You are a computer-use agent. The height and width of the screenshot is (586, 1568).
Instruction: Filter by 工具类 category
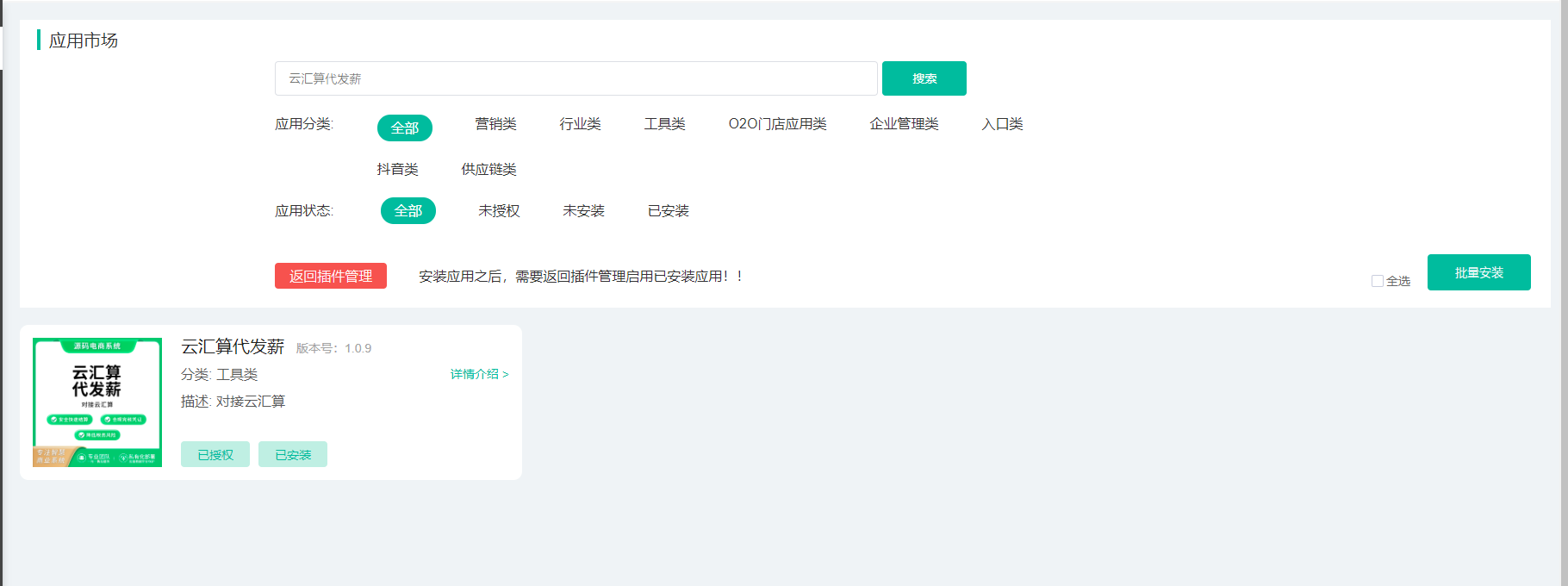(x=664, y=124)
